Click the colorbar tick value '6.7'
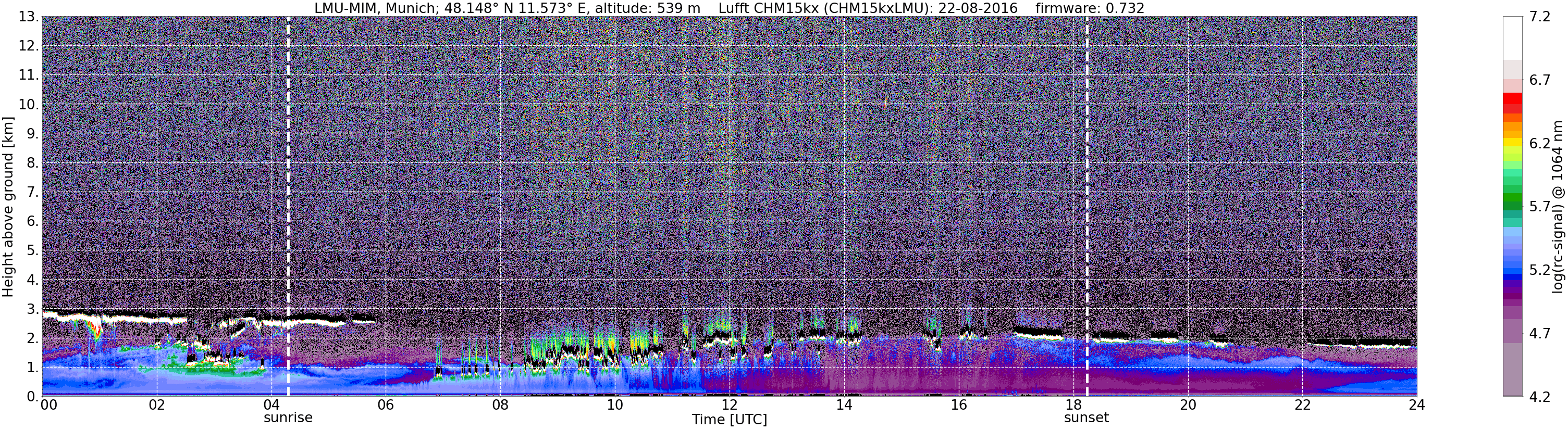1568x430 pixels. tap(1539, 80)
